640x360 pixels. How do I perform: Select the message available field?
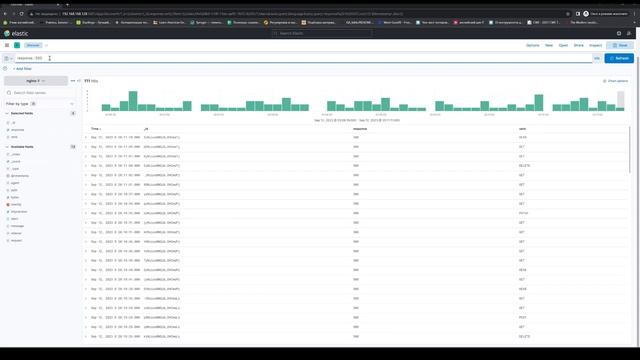17,226
